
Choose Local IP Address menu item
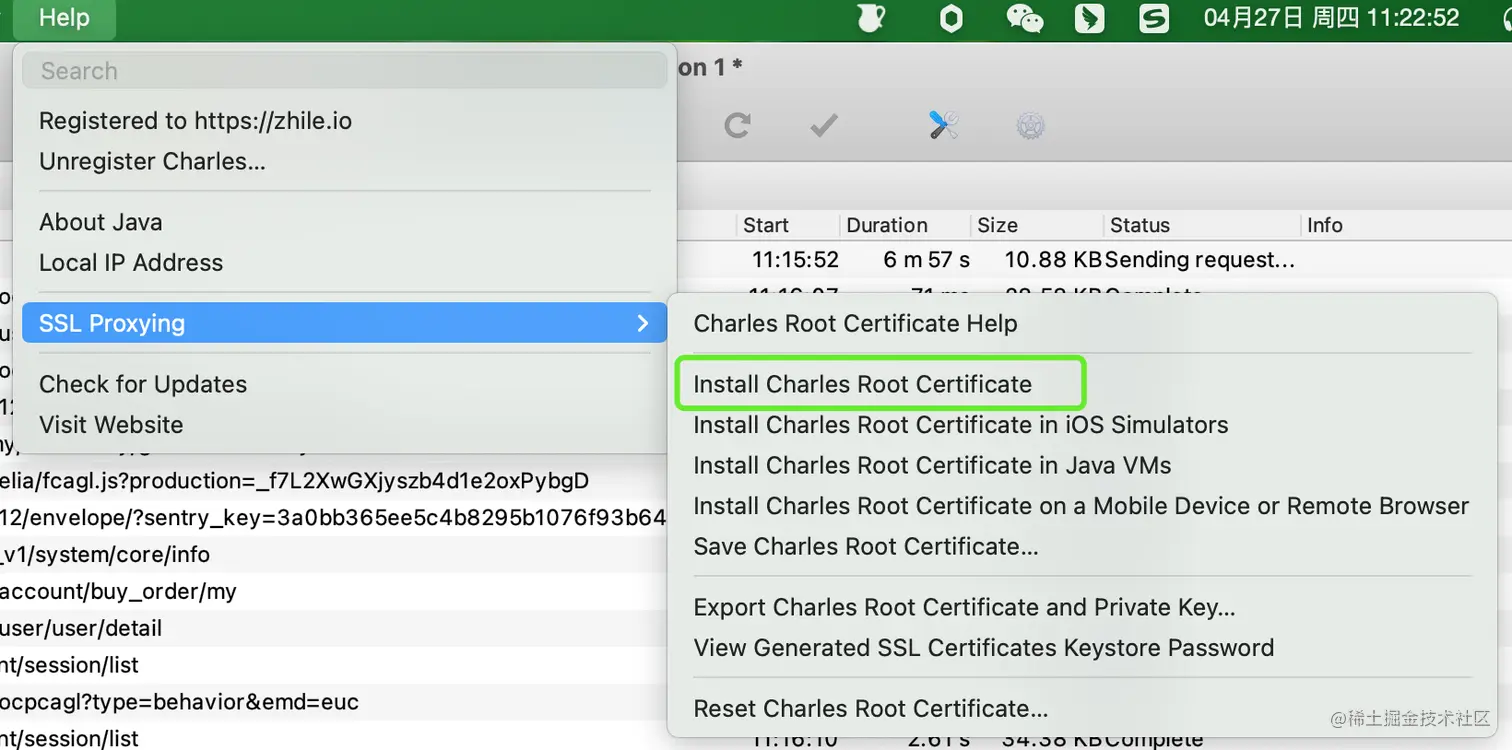tap(345, 263)
